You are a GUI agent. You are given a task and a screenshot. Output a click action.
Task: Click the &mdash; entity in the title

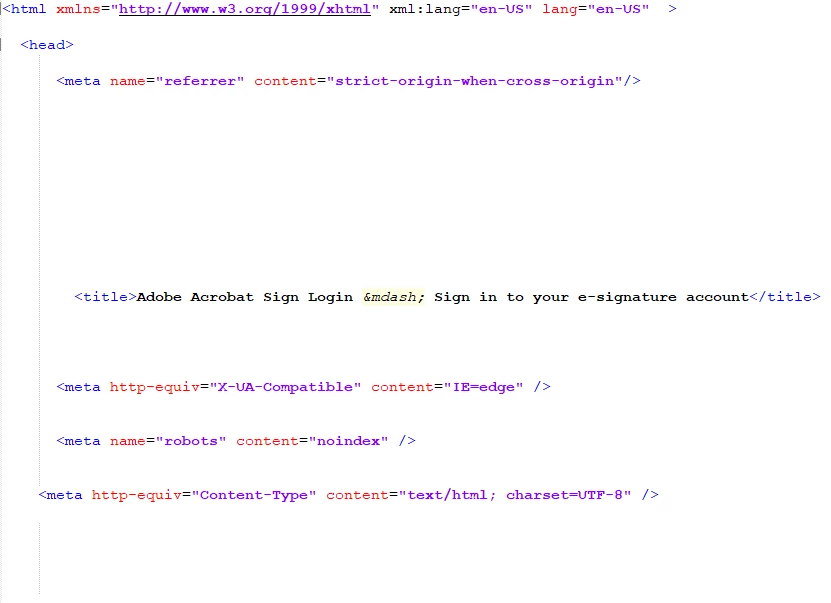(393, 297)
